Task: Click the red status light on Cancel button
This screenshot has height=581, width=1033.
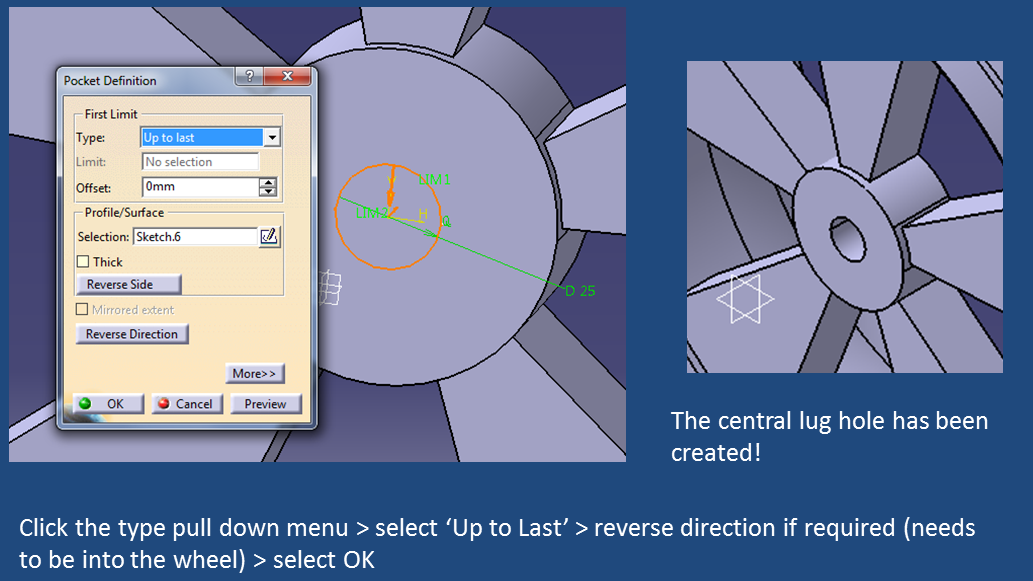Action: point(165,403)
